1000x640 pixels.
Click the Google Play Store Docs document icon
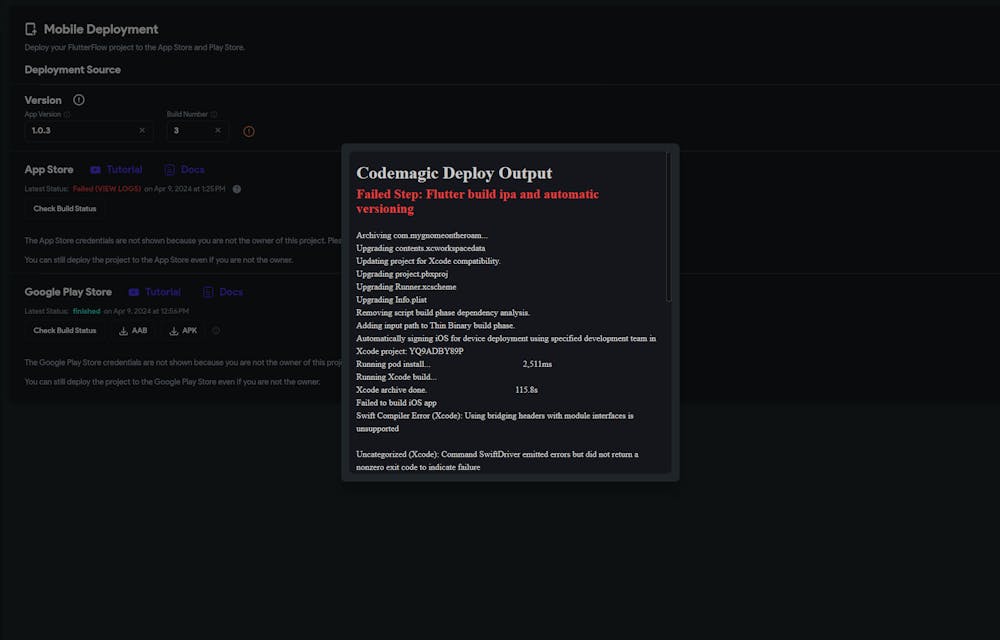(x=208, y=292)
